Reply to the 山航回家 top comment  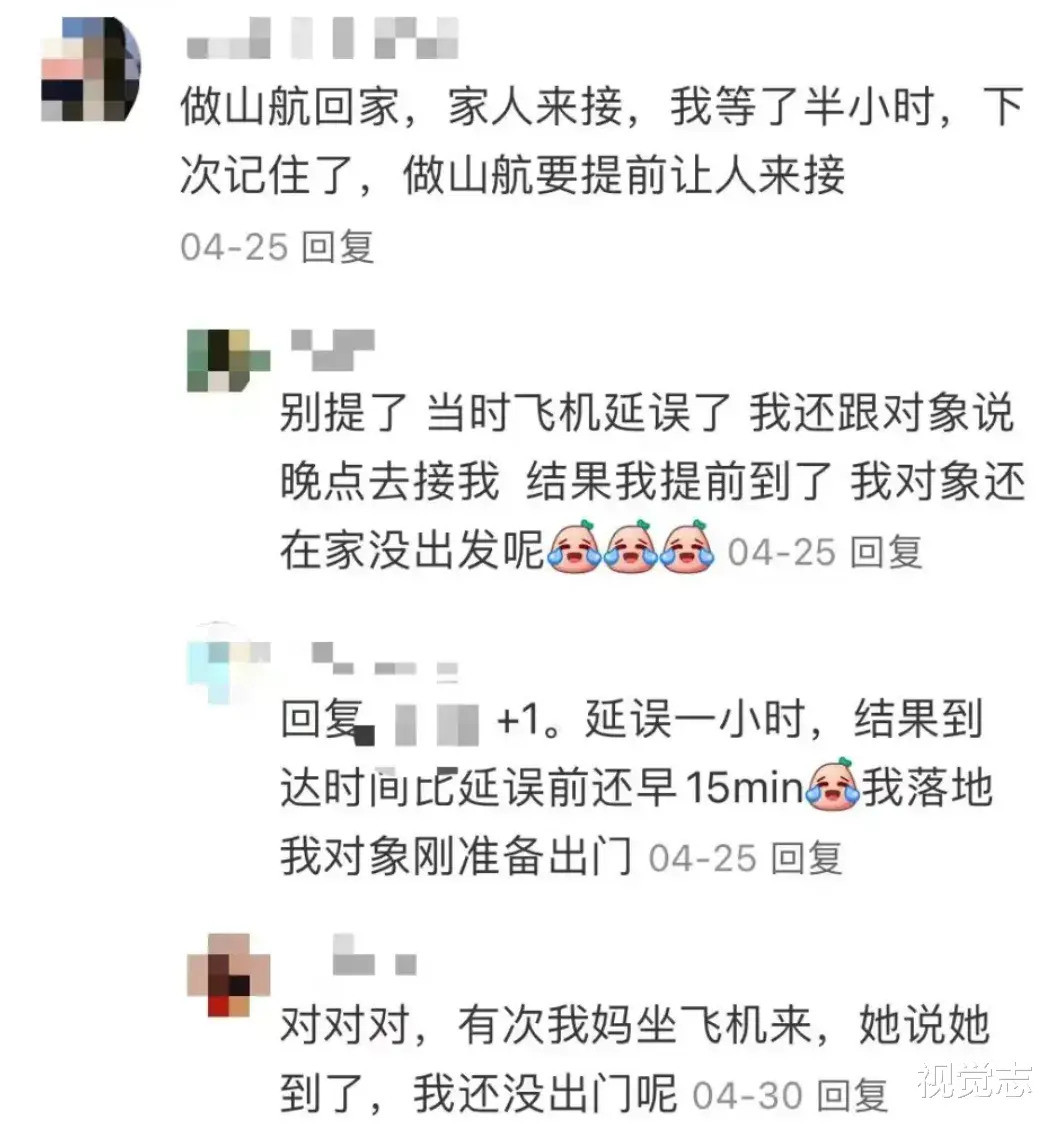(338, 247)
